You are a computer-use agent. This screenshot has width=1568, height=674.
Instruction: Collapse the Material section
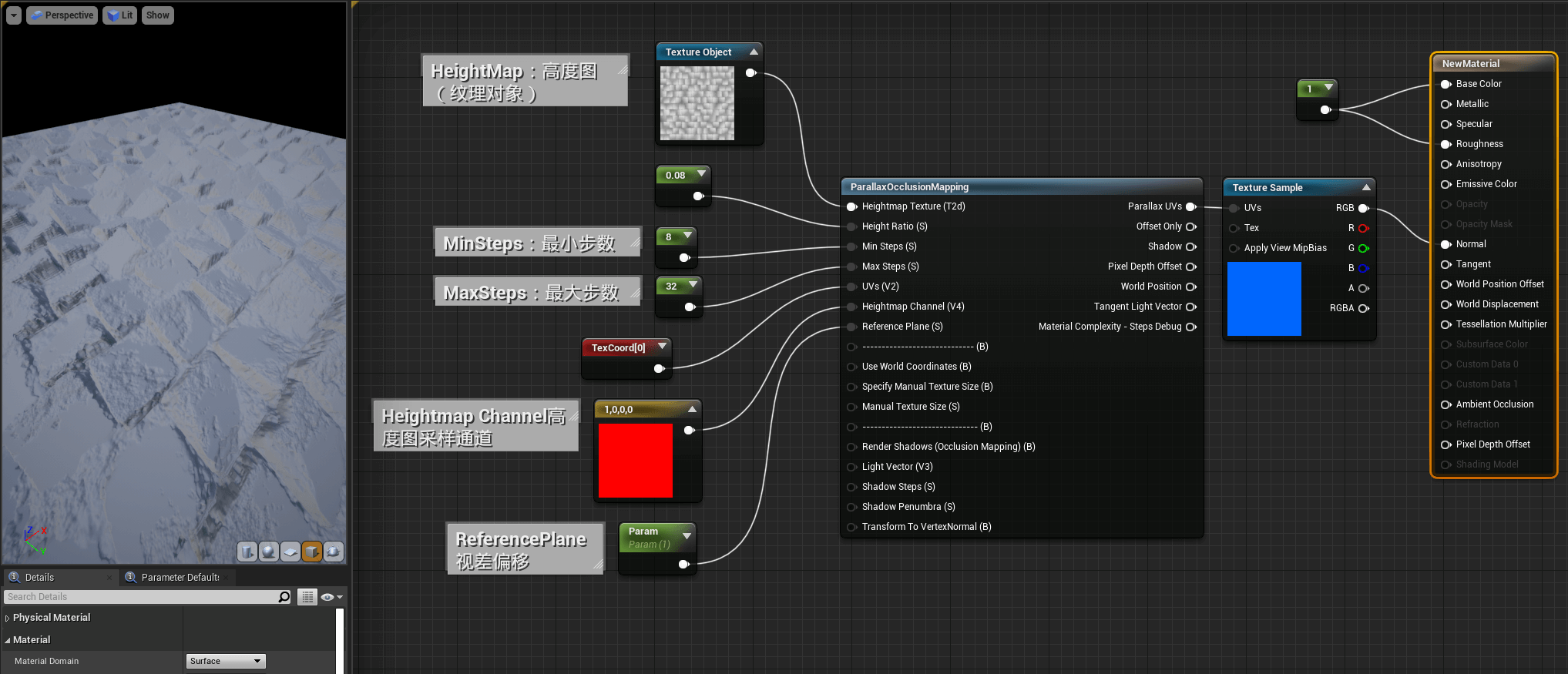tap(8, 640)
